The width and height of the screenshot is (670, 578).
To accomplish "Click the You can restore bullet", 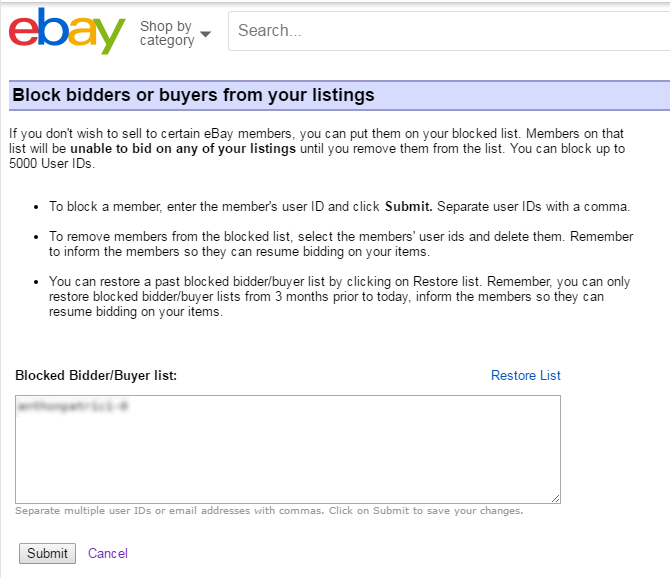I will (x=339, y=296).
